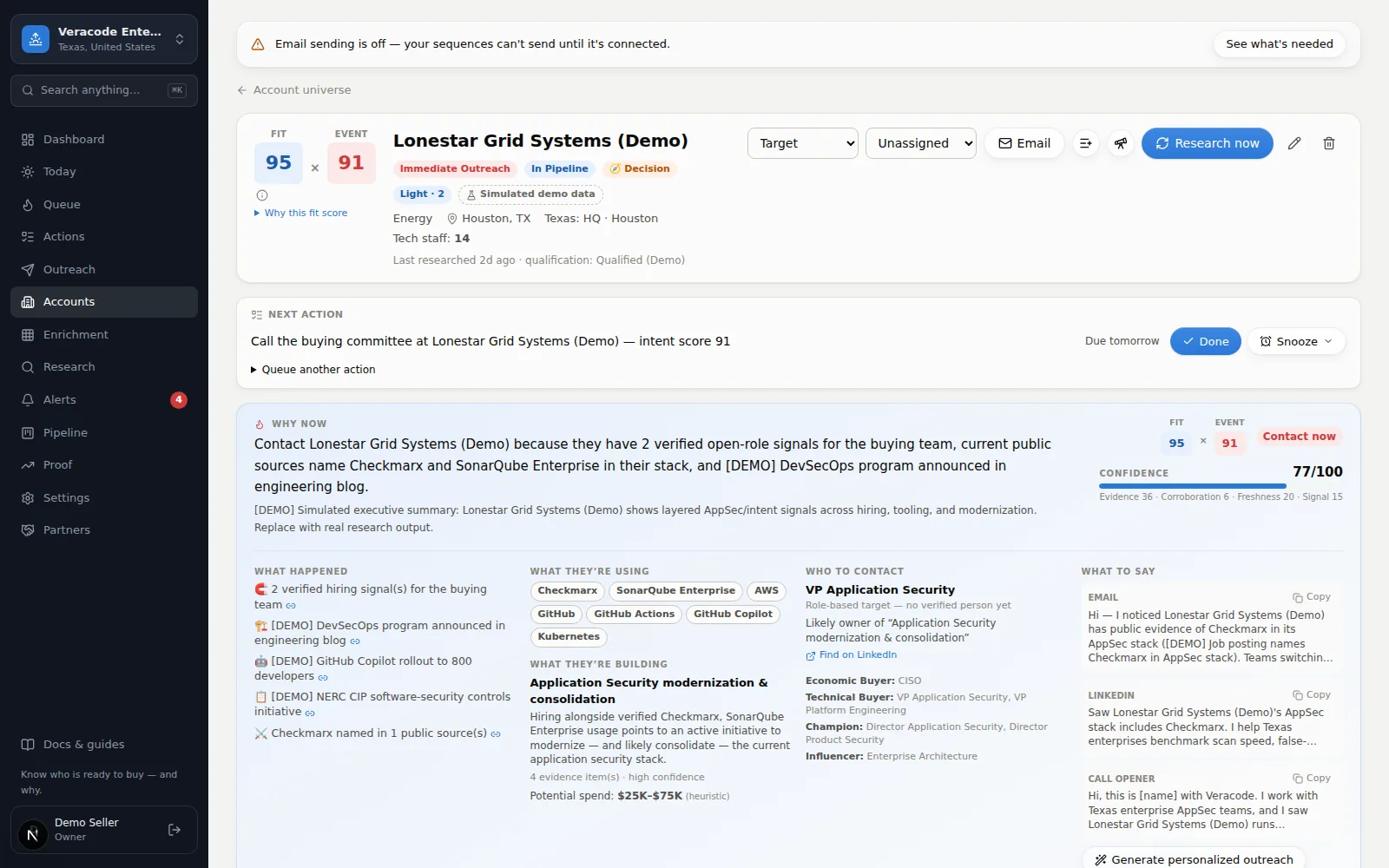Image resolution: width=1389 pixels, height=868 pixels.
Task: Open link icon after DevSecOps program item
Action: (355, 641)
